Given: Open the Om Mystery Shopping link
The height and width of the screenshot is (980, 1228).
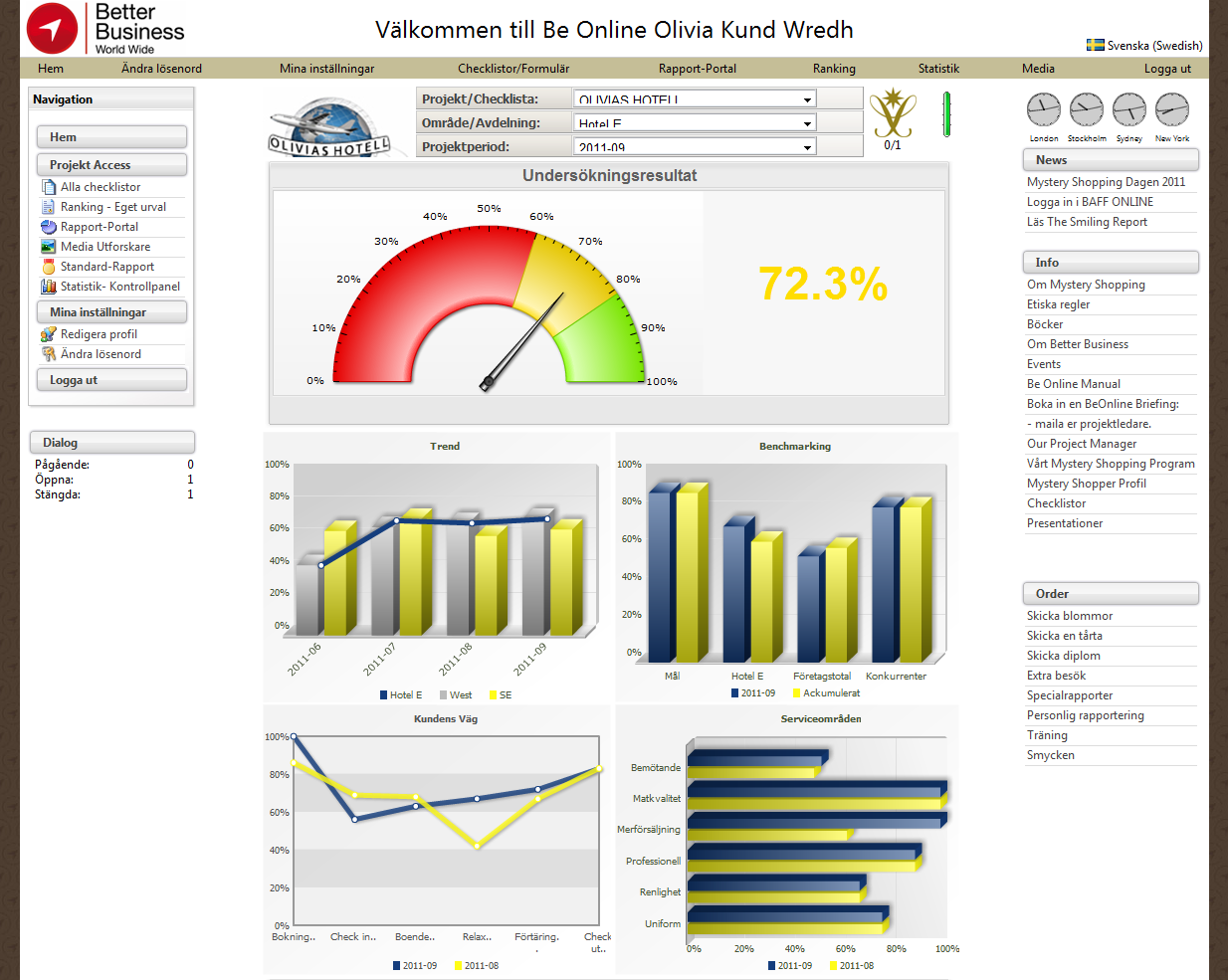Looking at the screenshot, I should pyautogui.click(x=1087, y=285).
